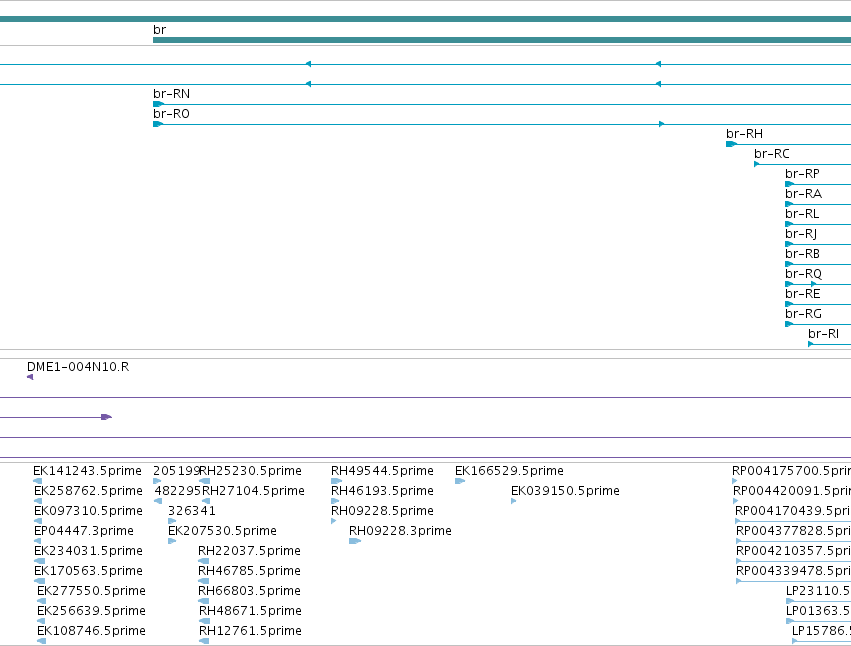Open the br-RN transcript label

click(172, 94)
